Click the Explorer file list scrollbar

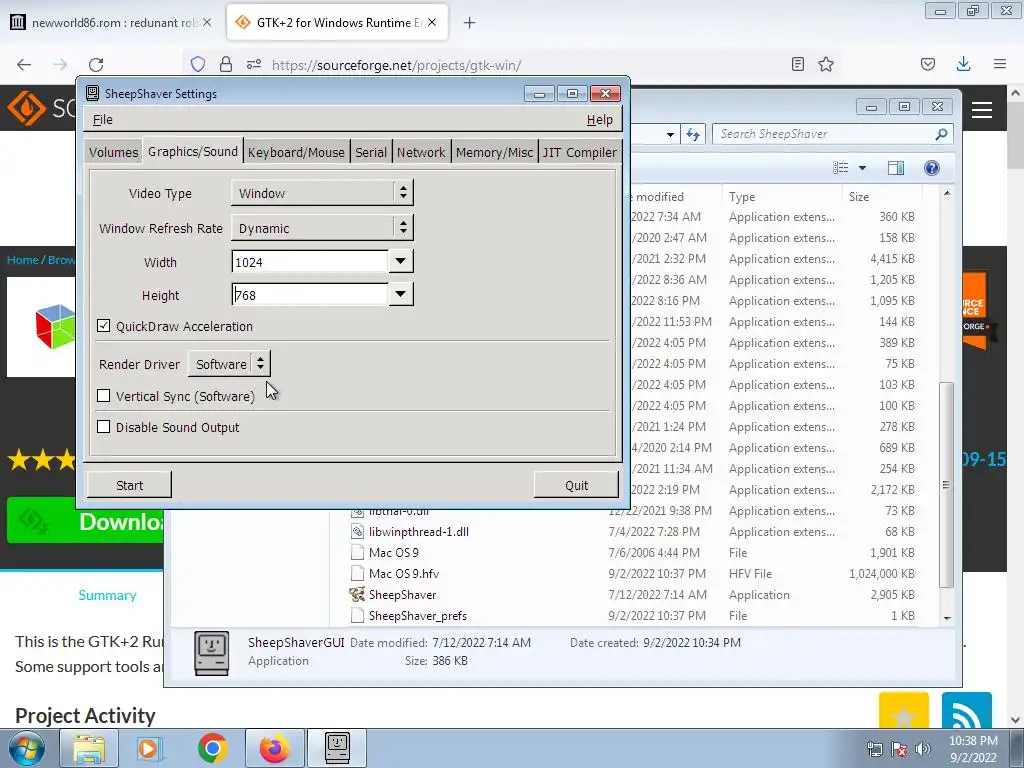tap(946, 485)
